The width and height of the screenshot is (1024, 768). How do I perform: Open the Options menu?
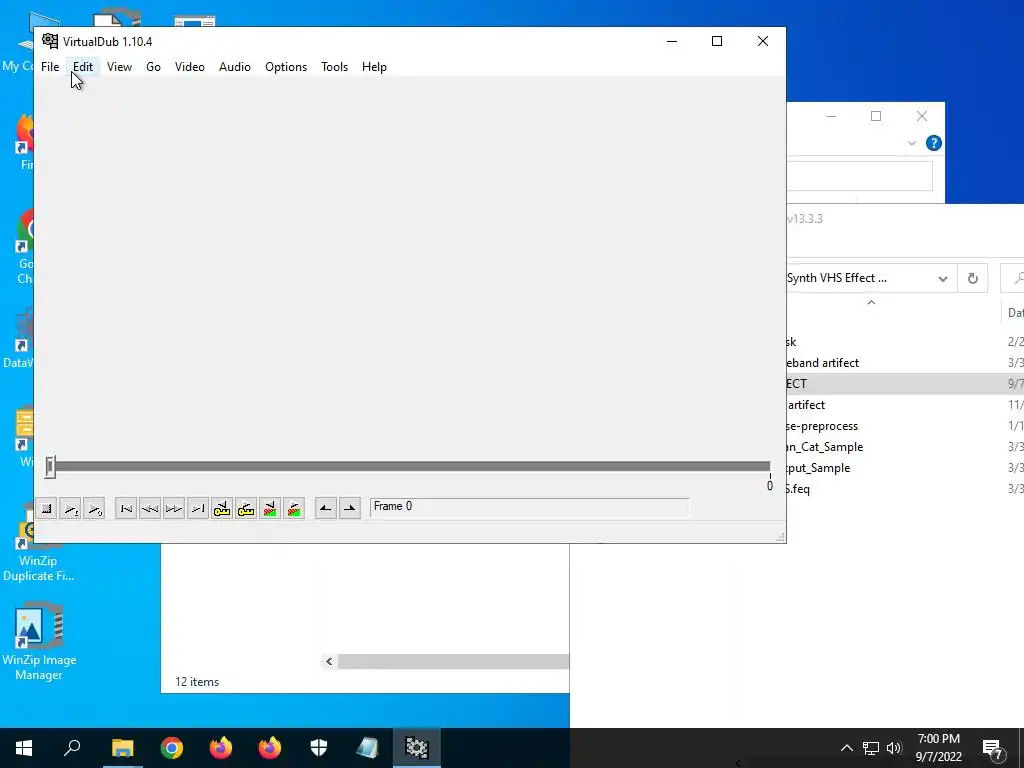click(x=286, y=67)
